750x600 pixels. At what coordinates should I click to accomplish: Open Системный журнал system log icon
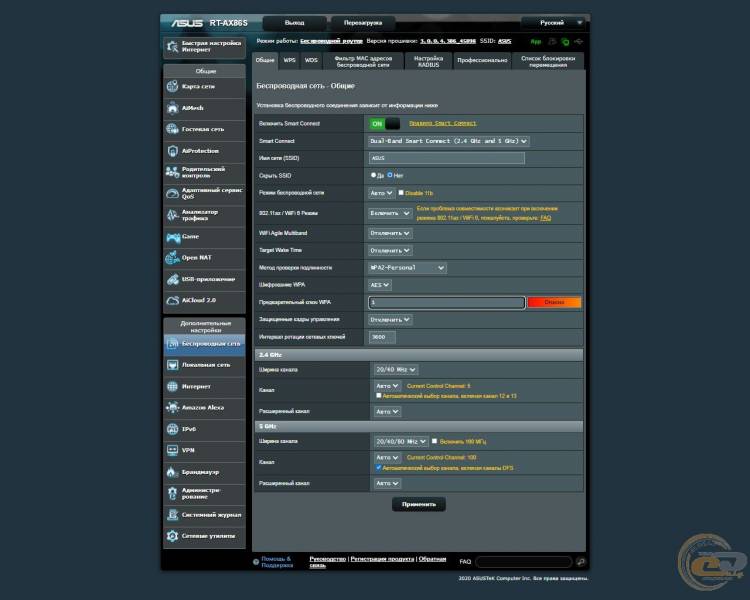click(x=172, y=515)
